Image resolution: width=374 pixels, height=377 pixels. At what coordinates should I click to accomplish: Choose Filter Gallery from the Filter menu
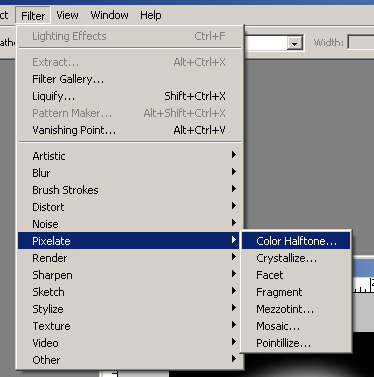(130, 79)
